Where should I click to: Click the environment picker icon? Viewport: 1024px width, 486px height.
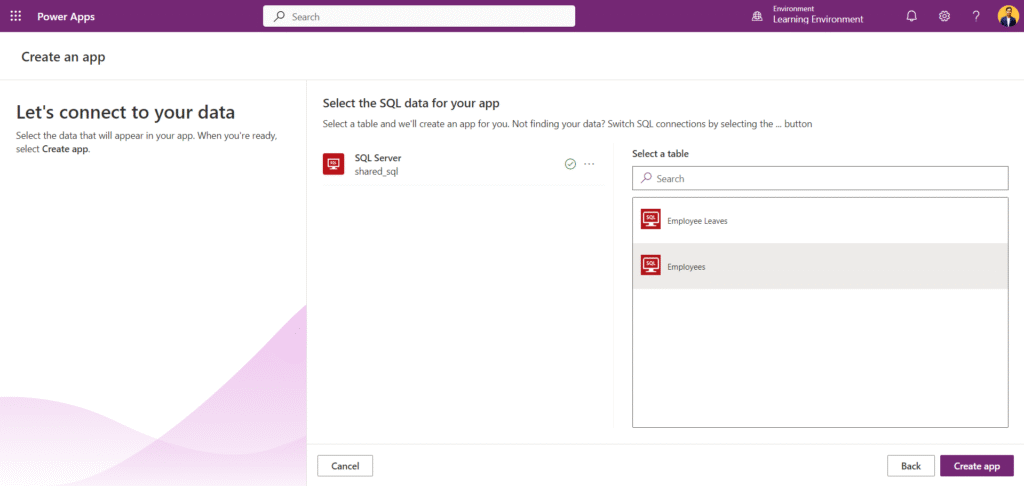[x=757, y=16]
